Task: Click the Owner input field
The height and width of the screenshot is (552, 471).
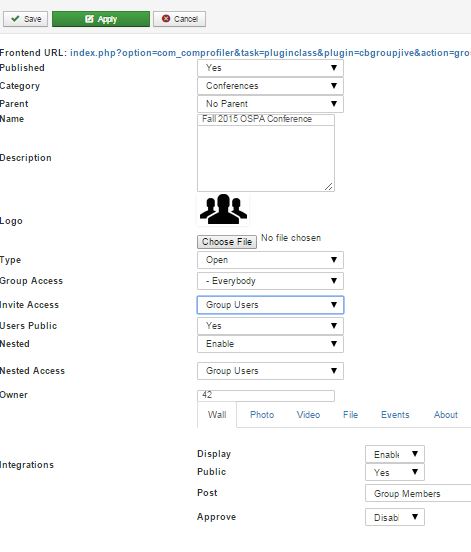Action: 266,396
